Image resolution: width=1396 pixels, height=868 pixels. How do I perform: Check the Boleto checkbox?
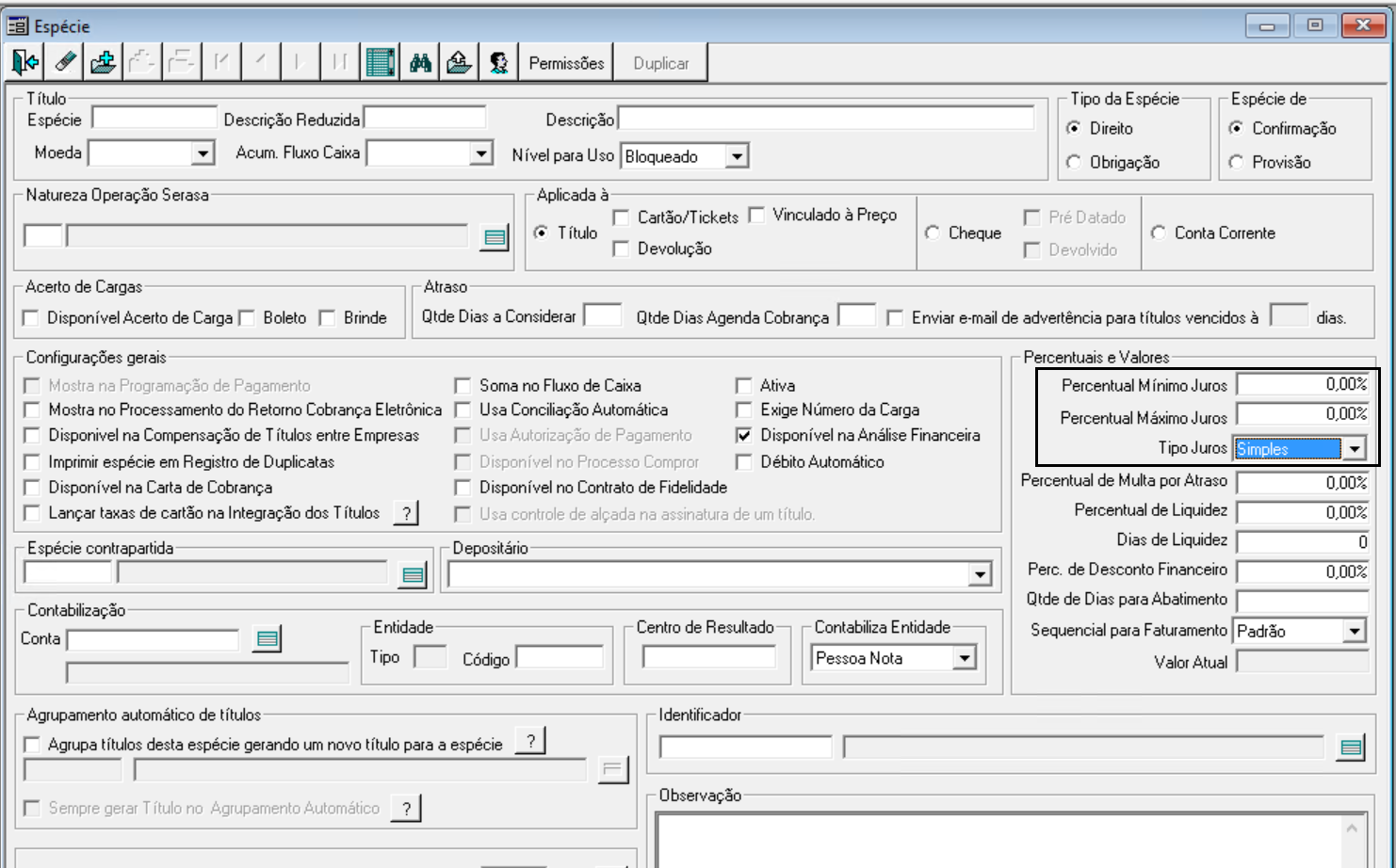coord(247,318)
